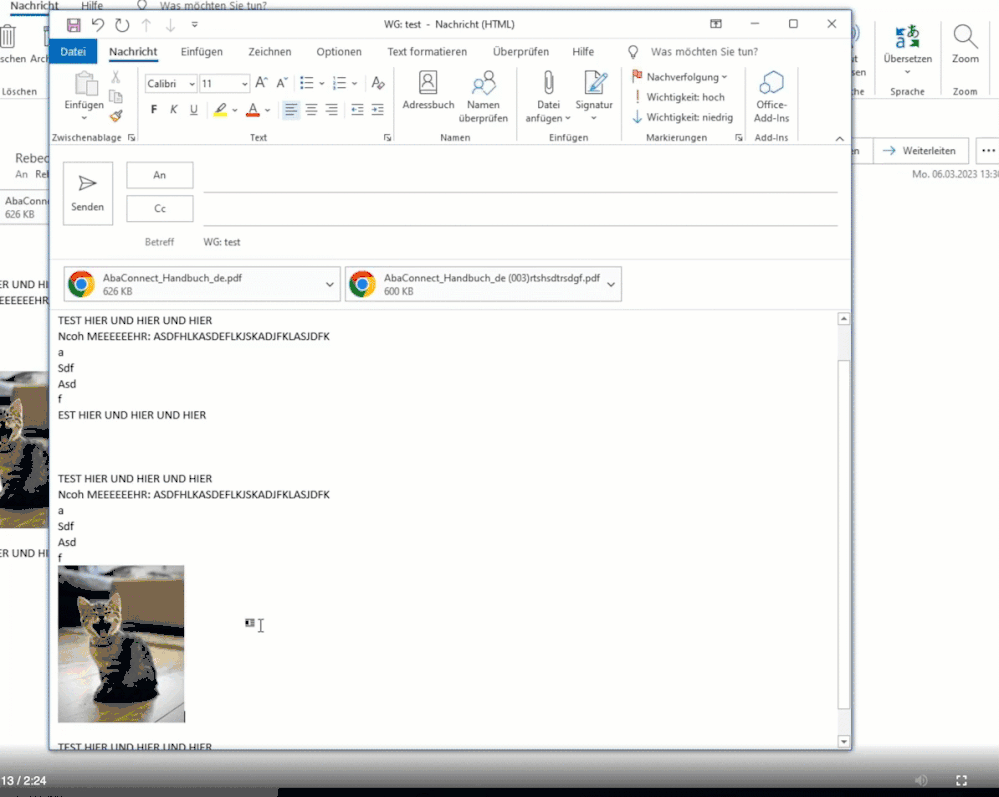Viewport: 999px width, 797px height.
Task: Expand the Text group dialog launcher
Action: pyautogui.click(x=387, y=138)
